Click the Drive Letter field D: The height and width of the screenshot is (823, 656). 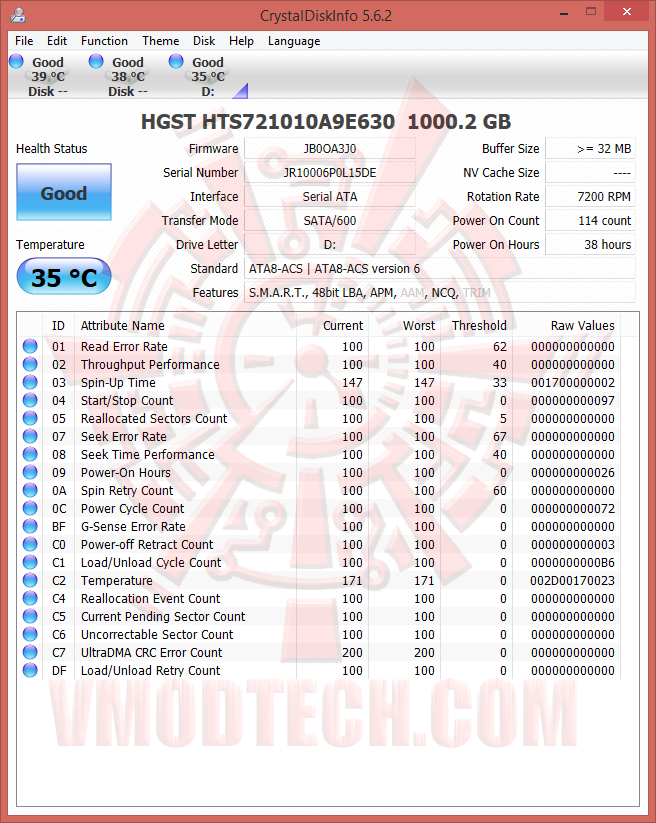[x=330, y=245]
